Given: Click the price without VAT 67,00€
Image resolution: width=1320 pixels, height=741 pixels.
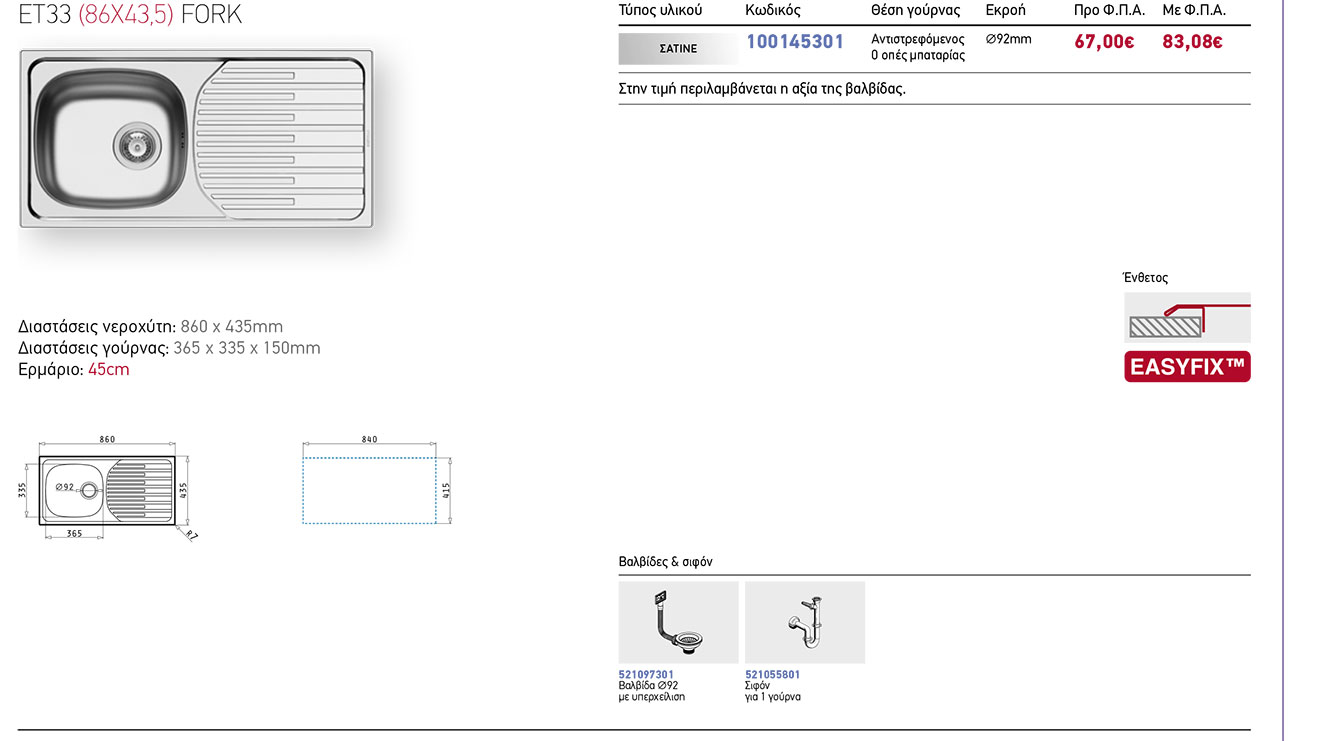Looking at the screenshot, I should coord(1104,42).
